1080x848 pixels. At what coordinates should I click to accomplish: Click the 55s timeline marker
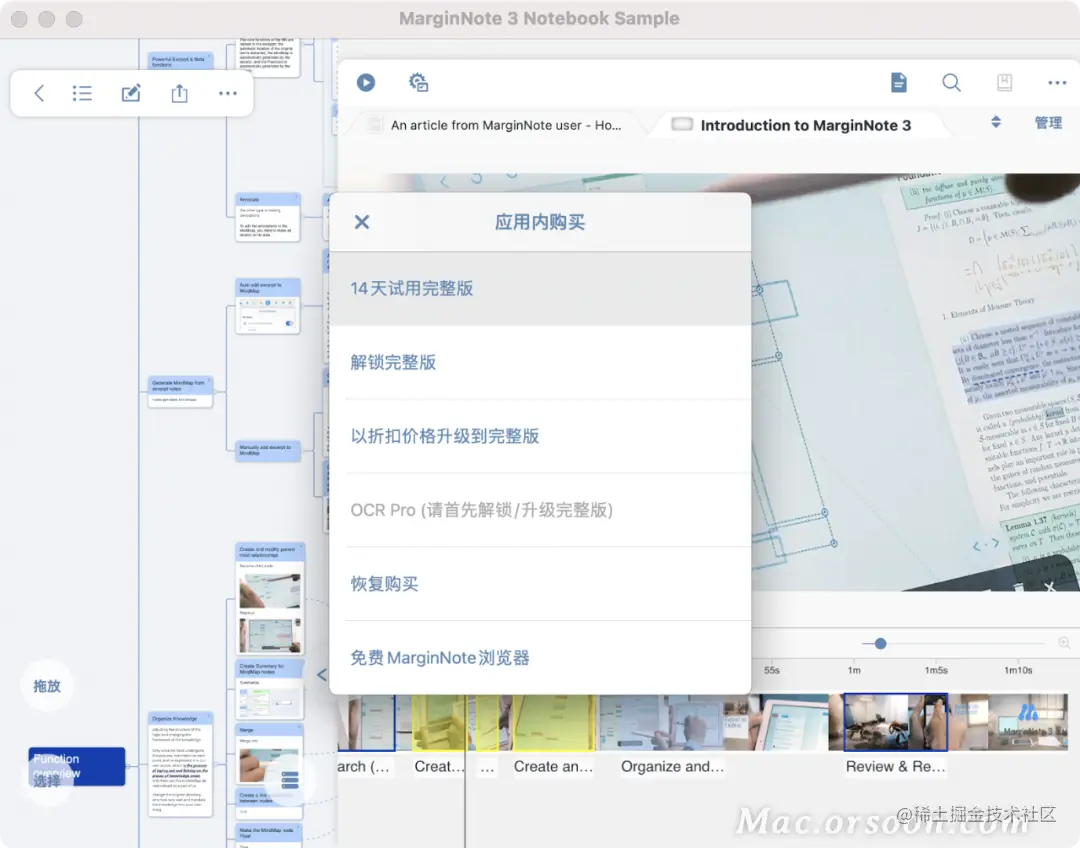pyautogui.click(x=771, y=670)
